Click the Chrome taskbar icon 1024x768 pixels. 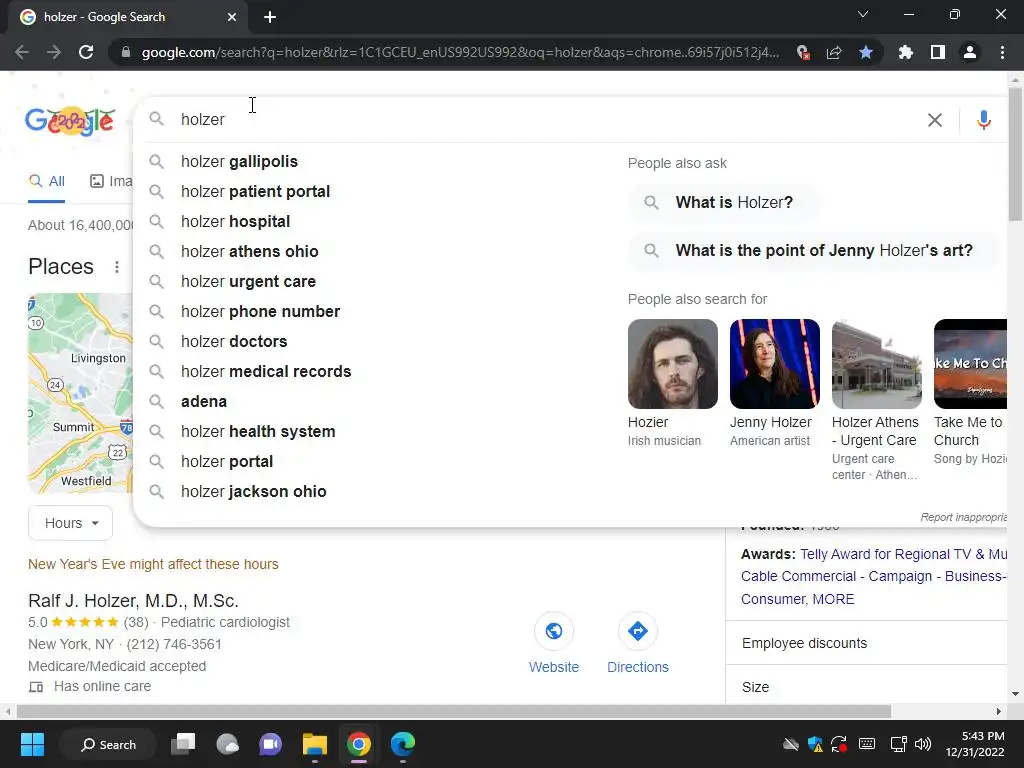(359, 744)
